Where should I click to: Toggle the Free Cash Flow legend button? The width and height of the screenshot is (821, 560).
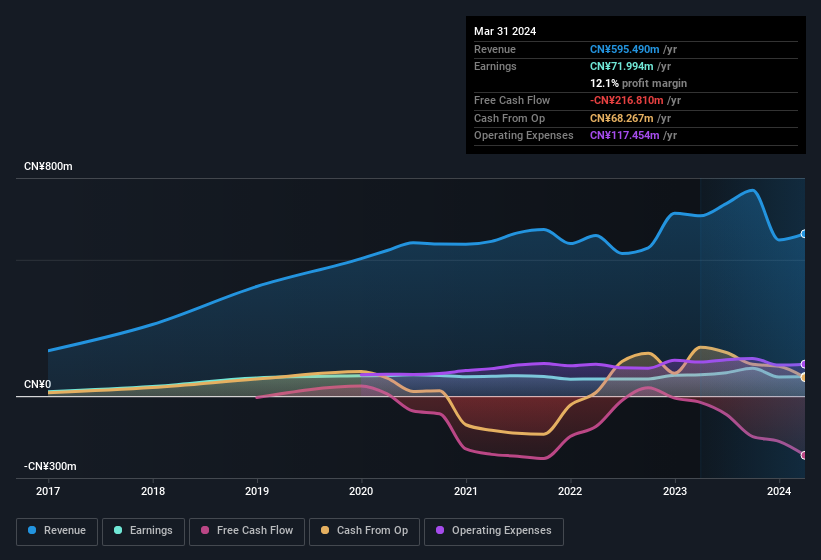tap(247, 531)
